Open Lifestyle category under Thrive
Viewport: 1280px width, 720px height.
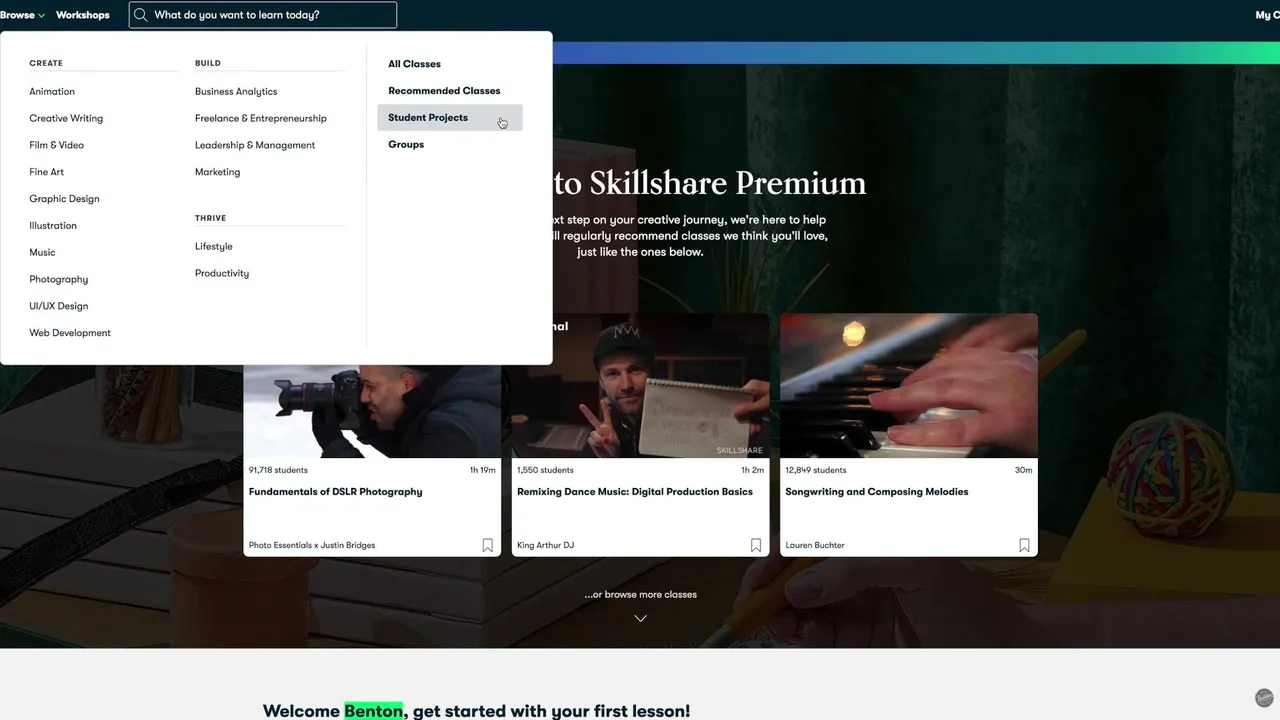(x=214, y=246)
